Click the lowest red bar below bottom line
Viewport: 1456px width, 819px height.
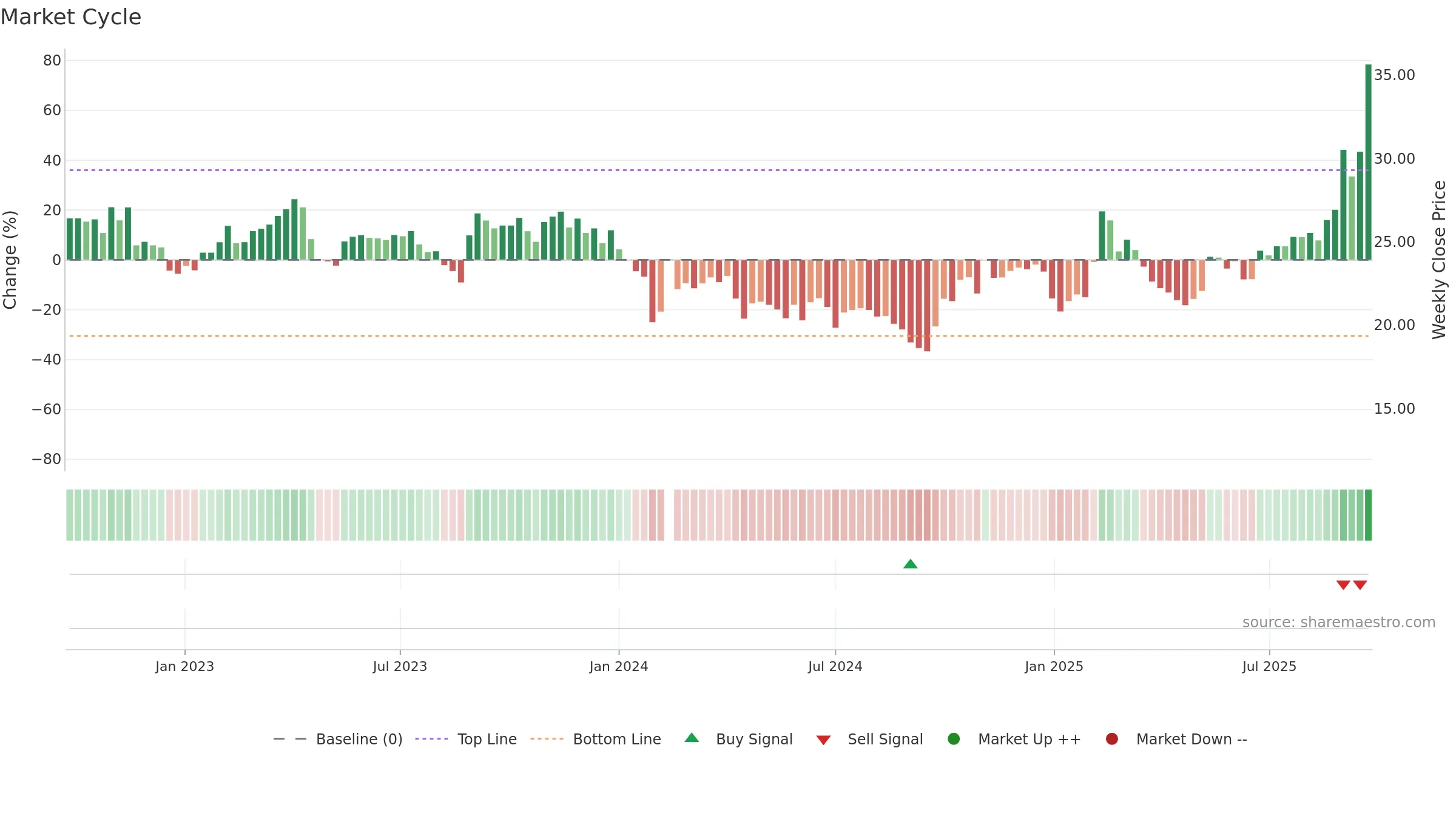point(927,306)
